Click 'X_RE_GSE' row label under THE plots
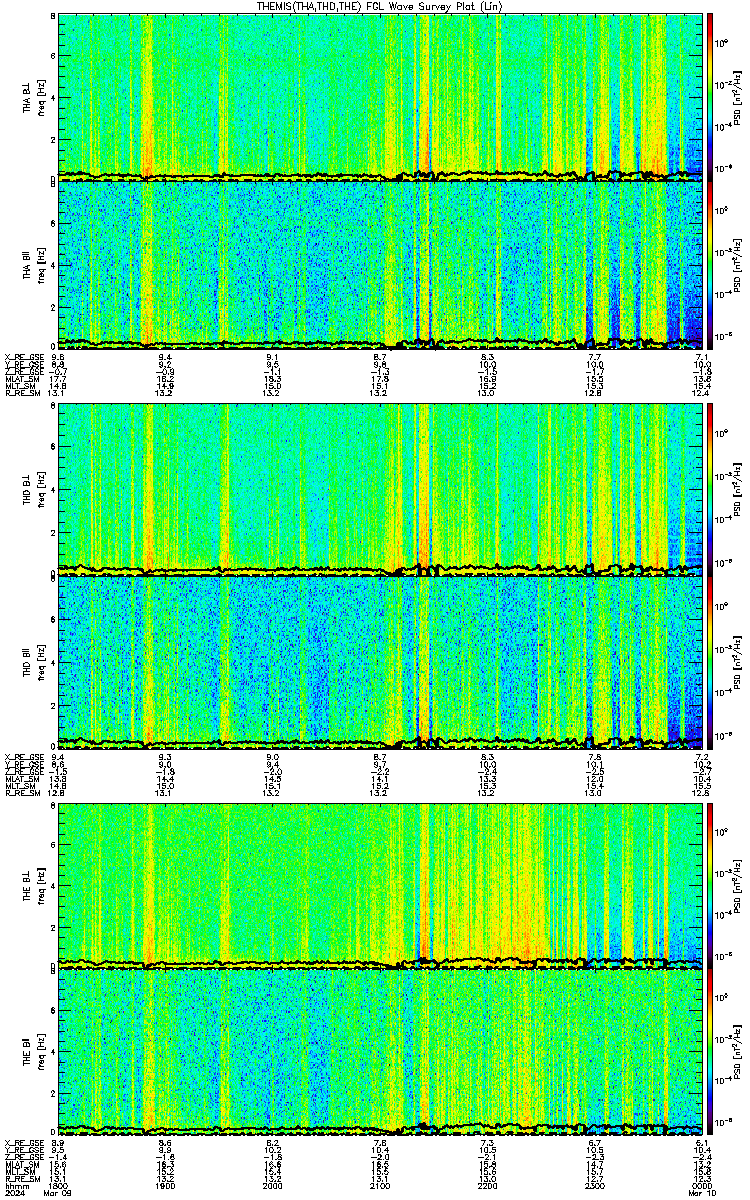Viewport: 750px width, 1200px height. pyautogui.click(x=24, y=1144)
